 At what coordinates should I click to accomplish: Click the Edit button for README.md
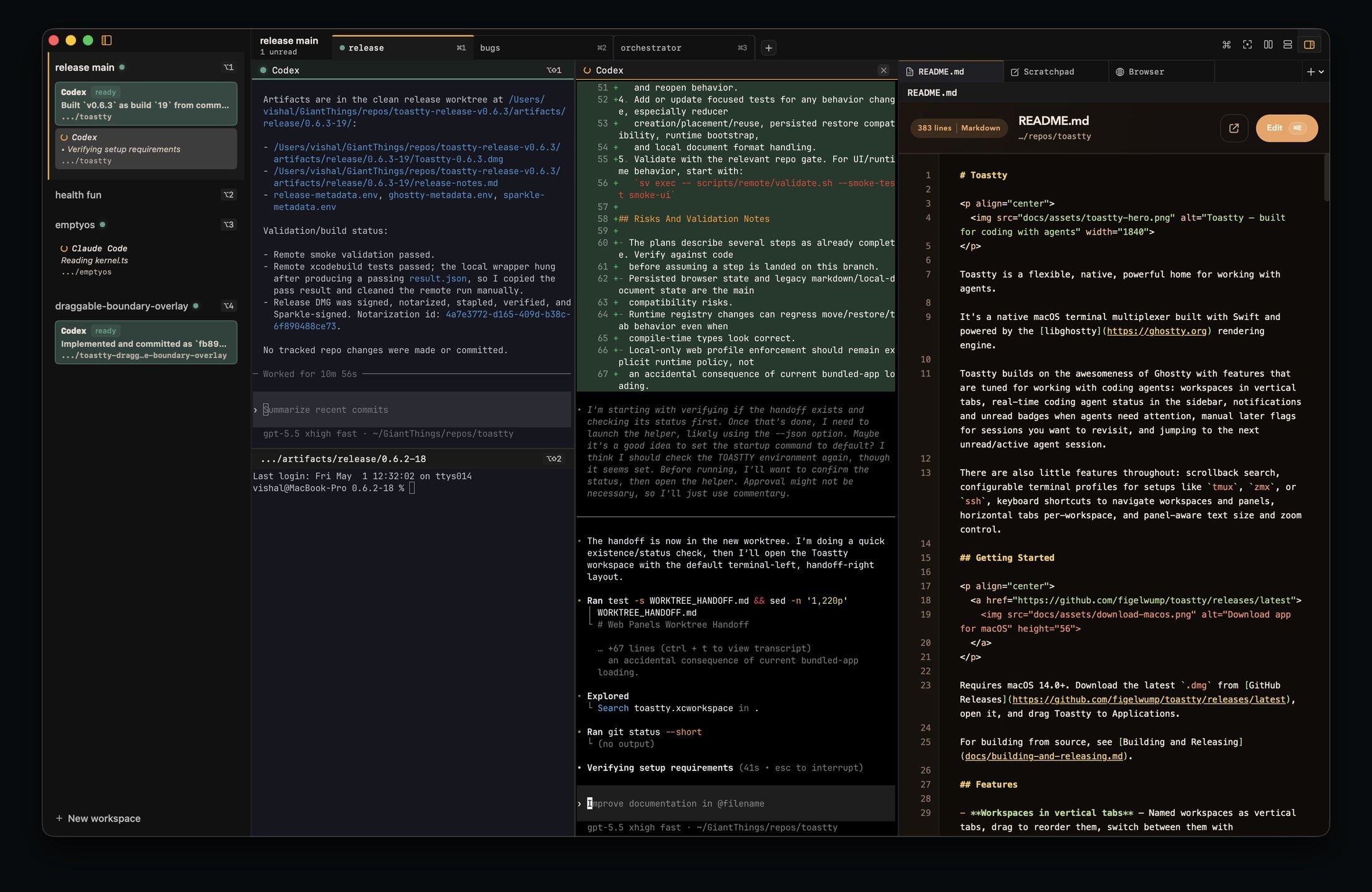pyautogui.click(x=1286, y=128)
